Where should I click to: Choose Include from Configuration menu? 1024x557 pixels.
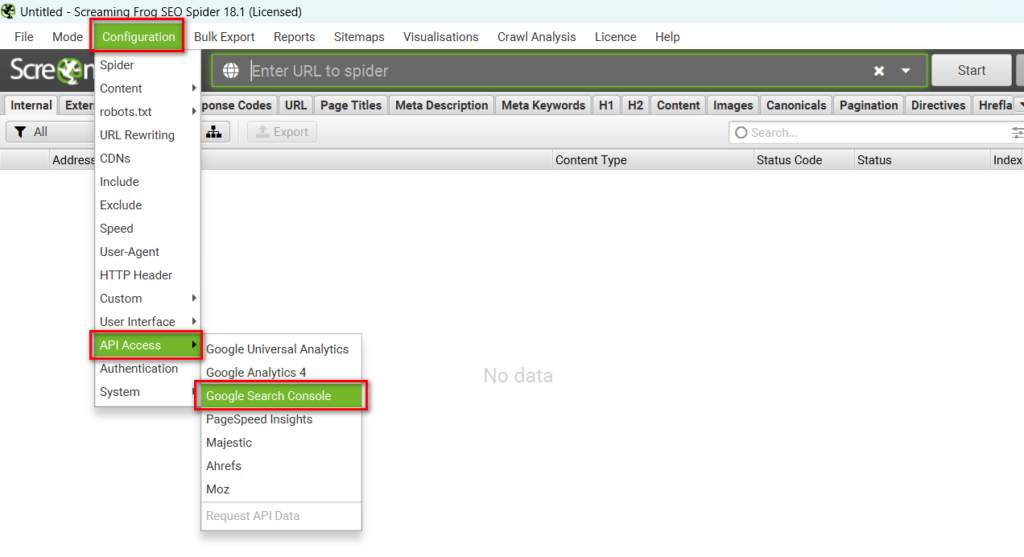pos(148,182)
